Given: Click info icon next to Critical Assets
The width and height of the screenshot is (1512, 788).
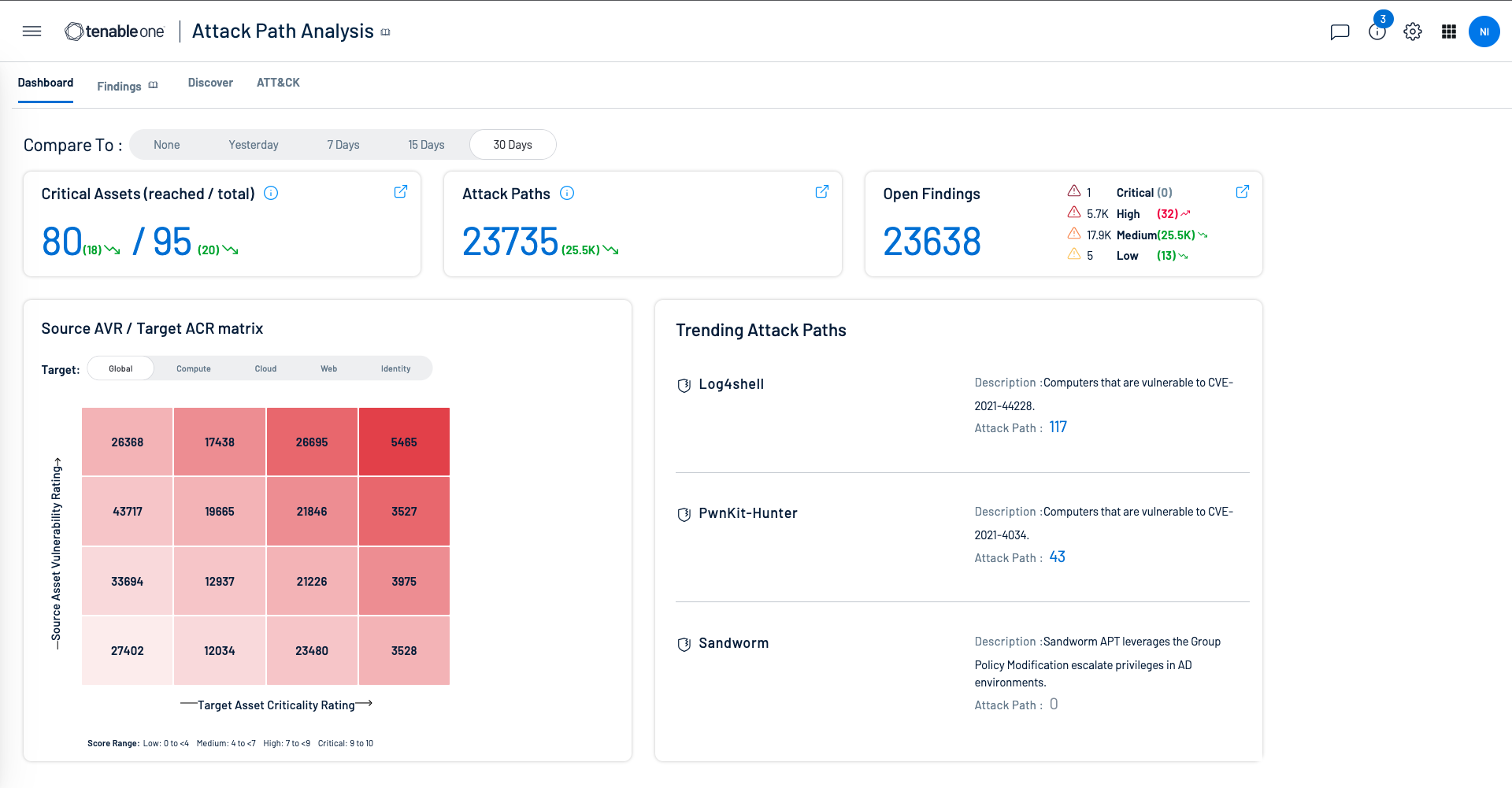Looking at the screenshot, I should click(271, 193).
